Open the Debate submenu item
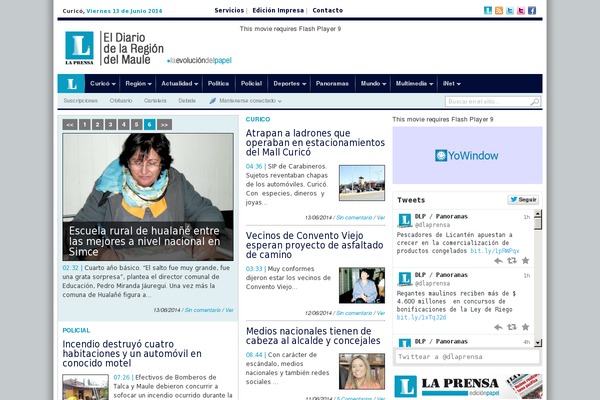600x400 pixels. (x=187, y=101)
